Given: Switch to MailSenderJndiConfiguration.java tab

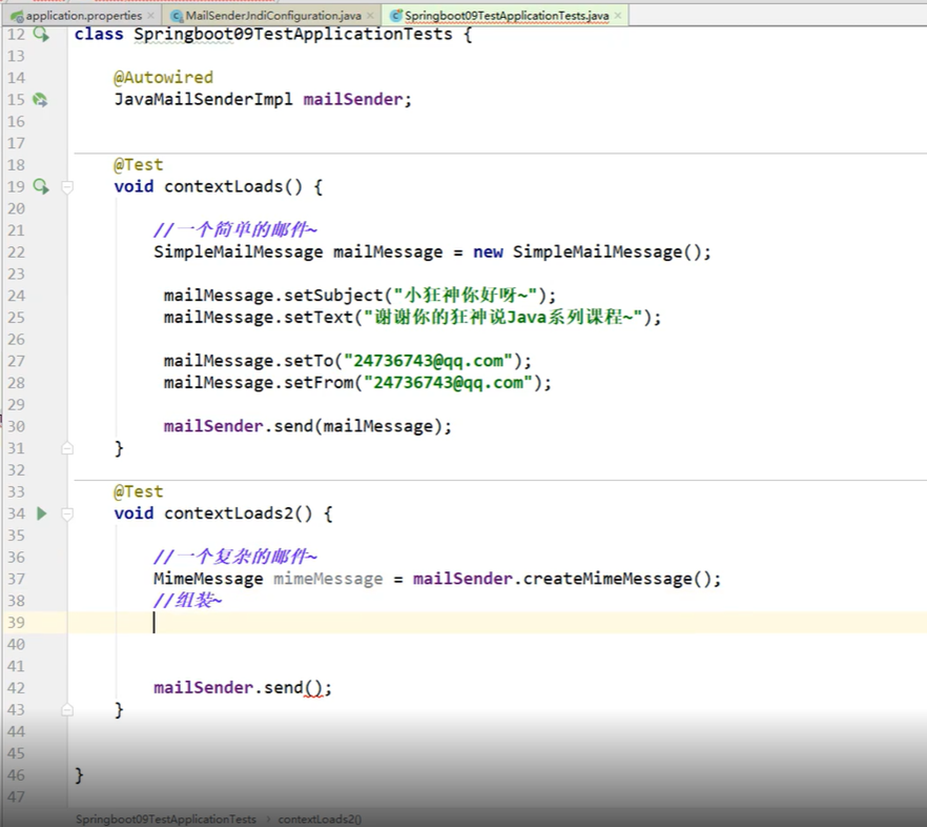Looking at the screenshot, I should point(273,15).
